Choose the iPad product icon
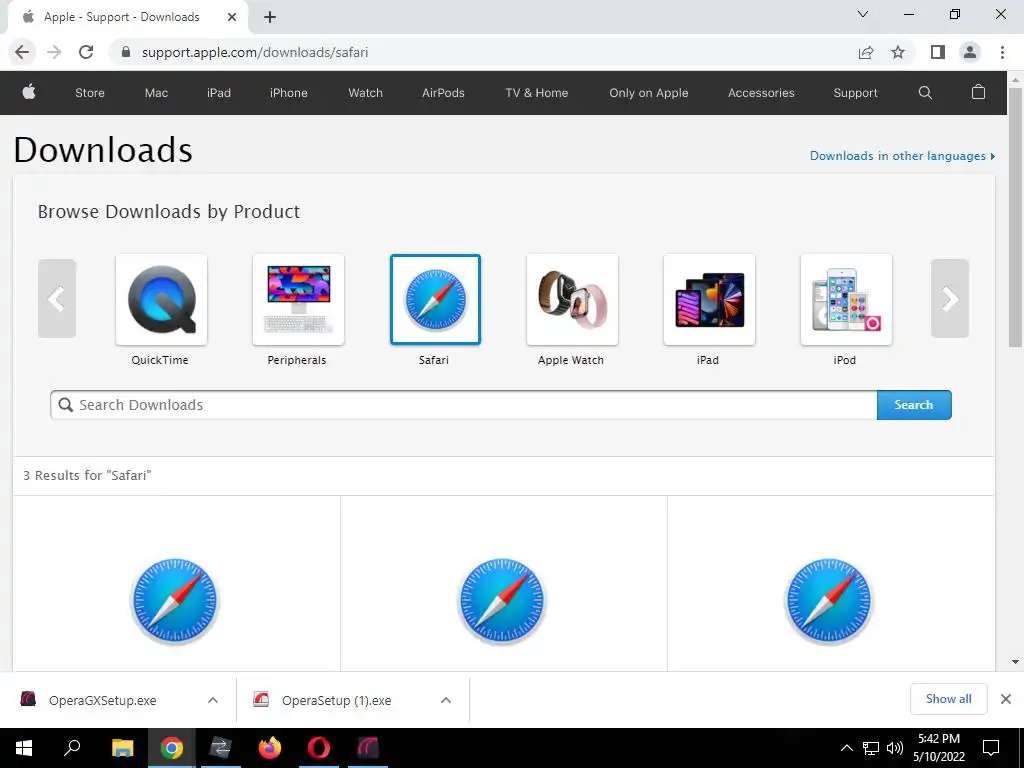1024x768 pixels. pyautogui.click(x=709, y=299)
